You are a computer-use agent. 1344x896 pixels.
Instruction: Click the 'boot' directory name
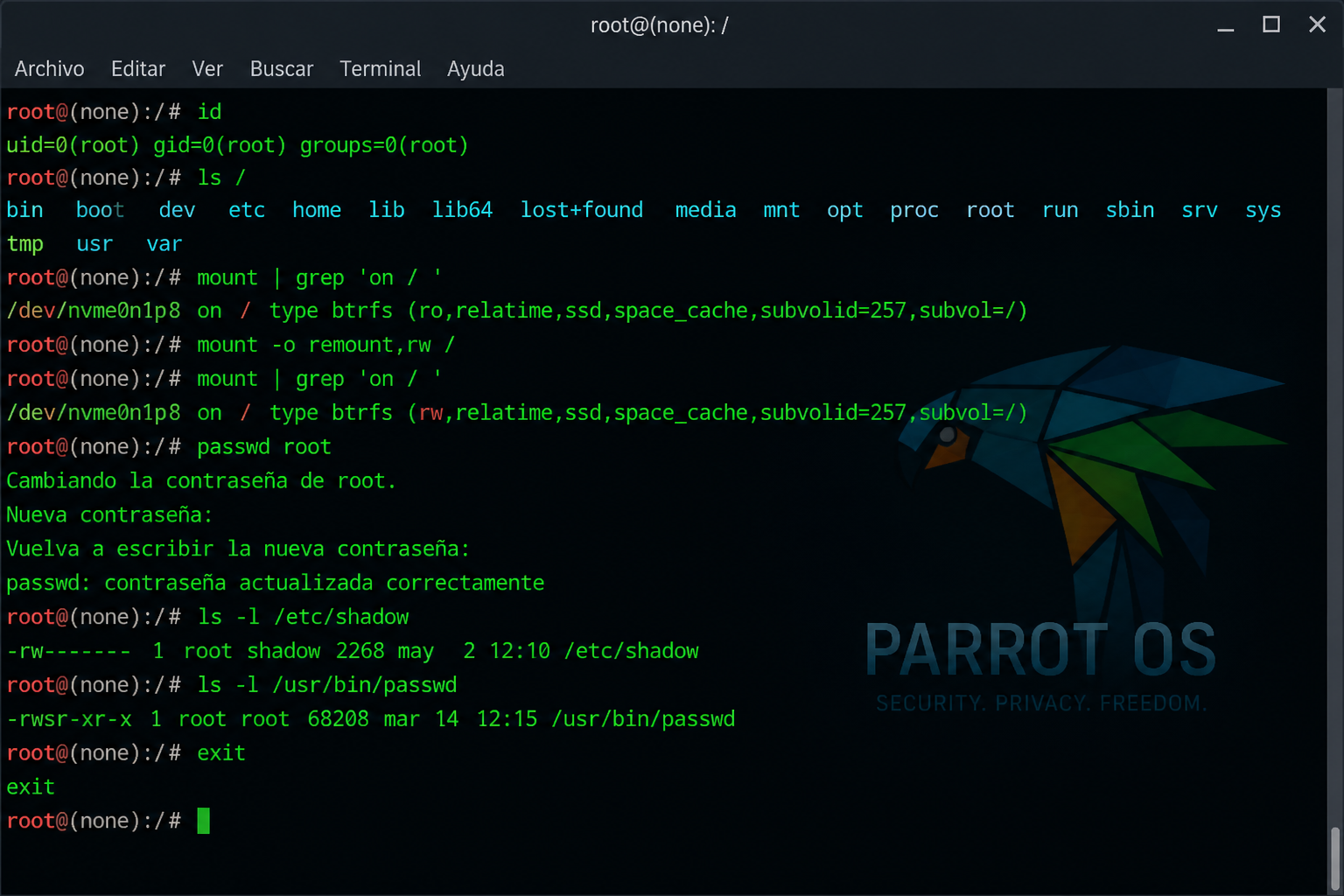(100, 210)
